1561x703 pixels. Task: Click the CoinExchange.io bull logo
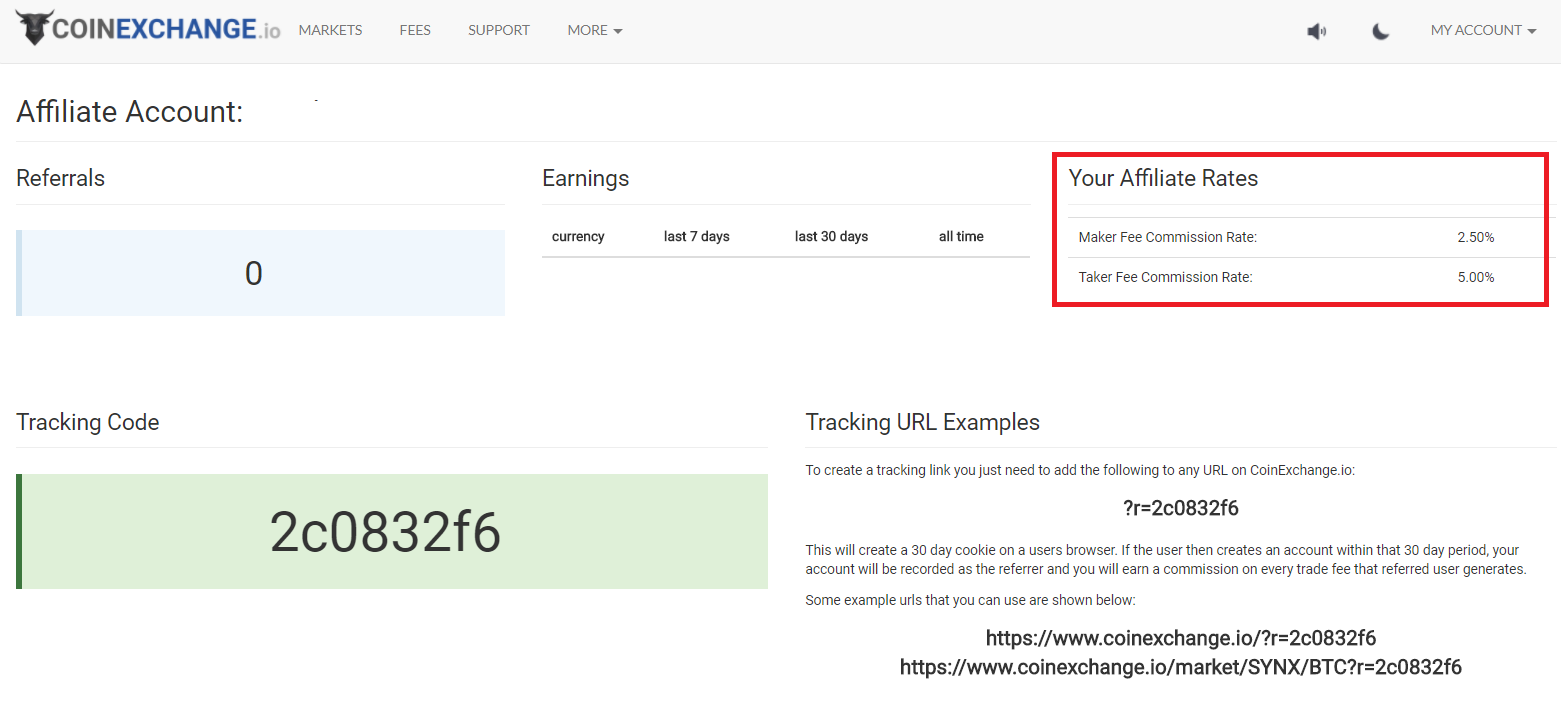tap(36, 28)
